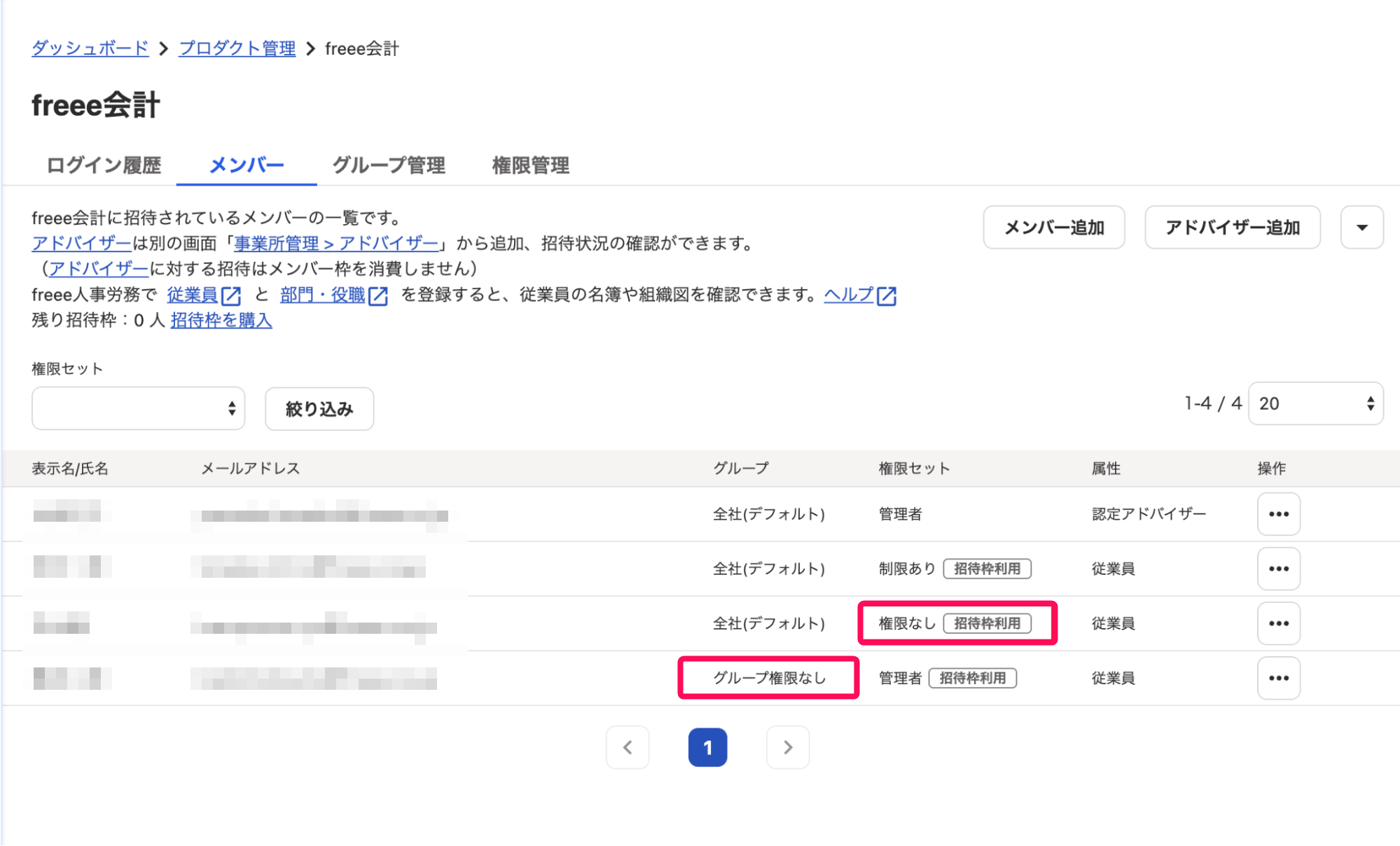Open the 権限セット filter dropdown
This screenshot has height=846, width=1400.
(x=138, y=408)
